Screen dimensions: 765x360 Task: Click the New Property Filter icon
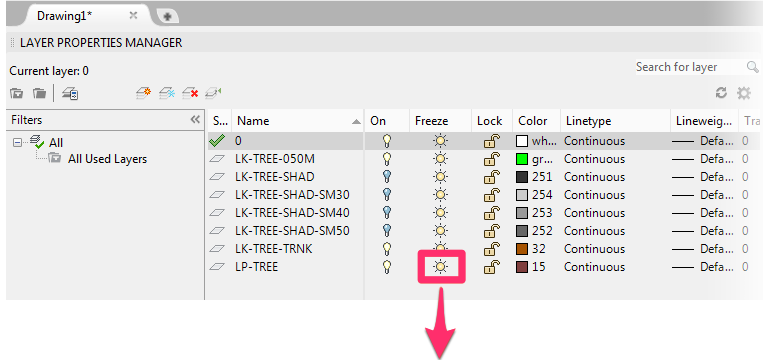pyautogui.click(x=17, y=93)
